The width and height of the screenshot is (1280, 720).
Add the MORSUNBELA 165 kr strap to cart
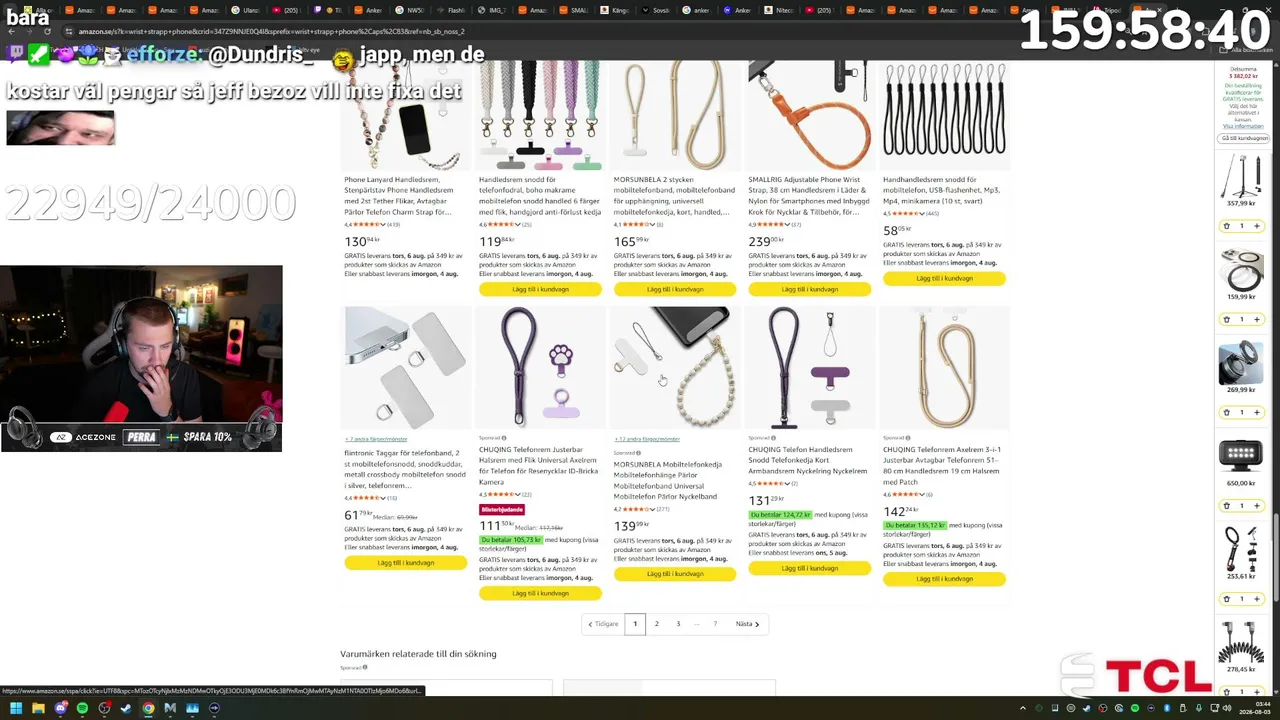click(675, 289)
